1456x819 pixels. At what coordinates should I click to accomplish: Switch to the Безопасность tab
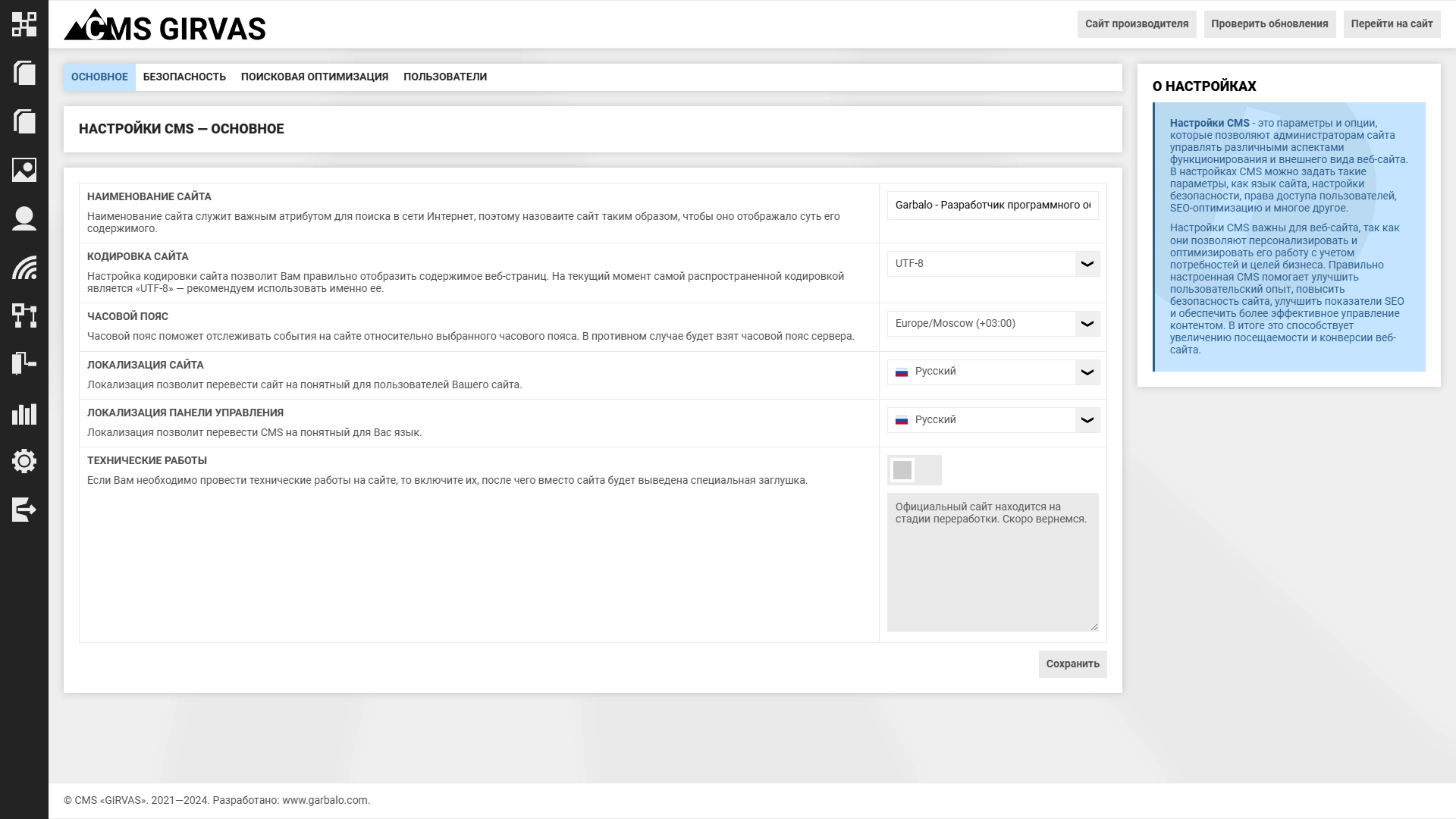pyautogui.click(x=184, y=77)
